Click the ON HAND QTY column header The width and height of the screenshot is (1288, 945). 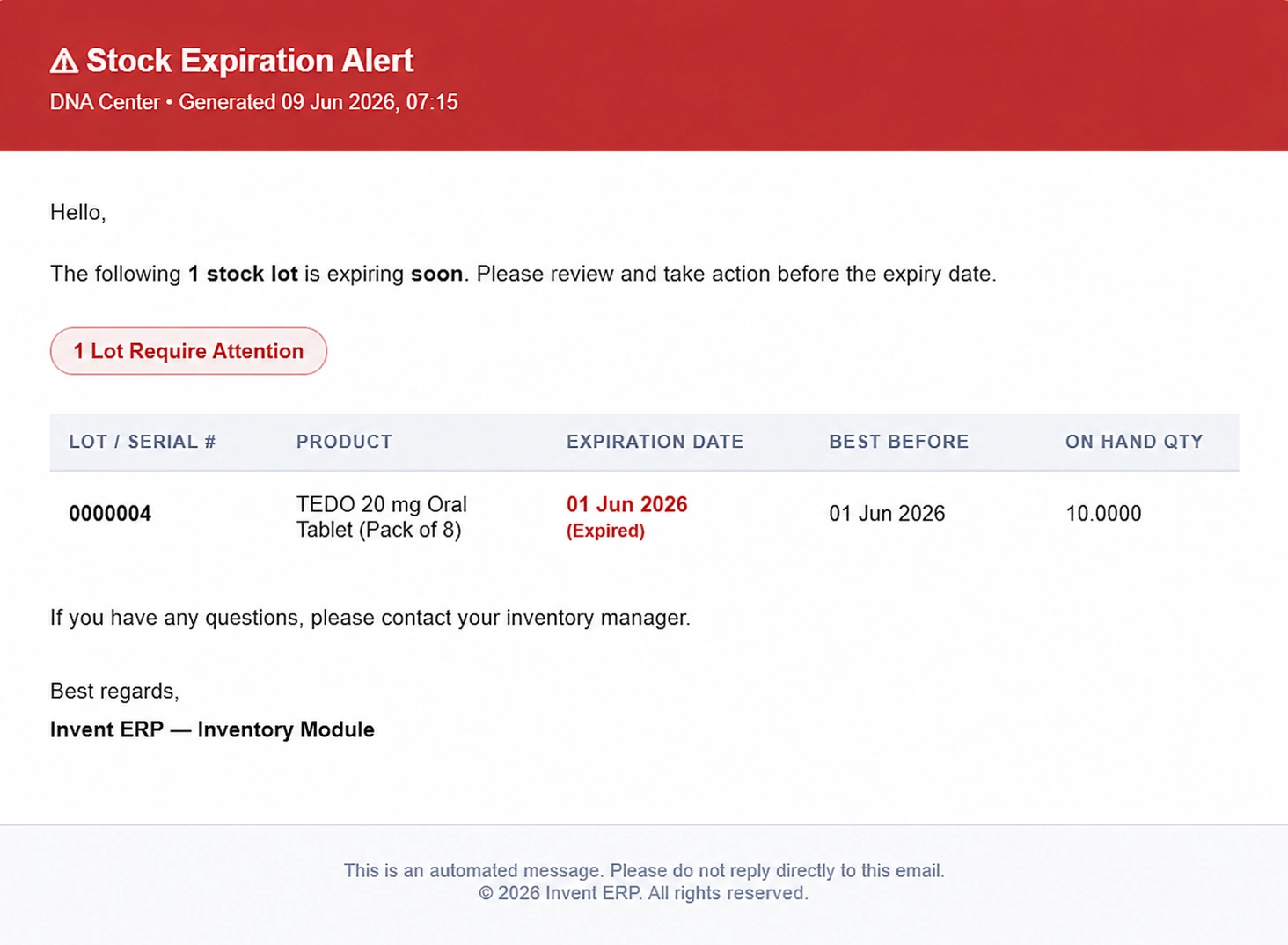coord(1134,442)
